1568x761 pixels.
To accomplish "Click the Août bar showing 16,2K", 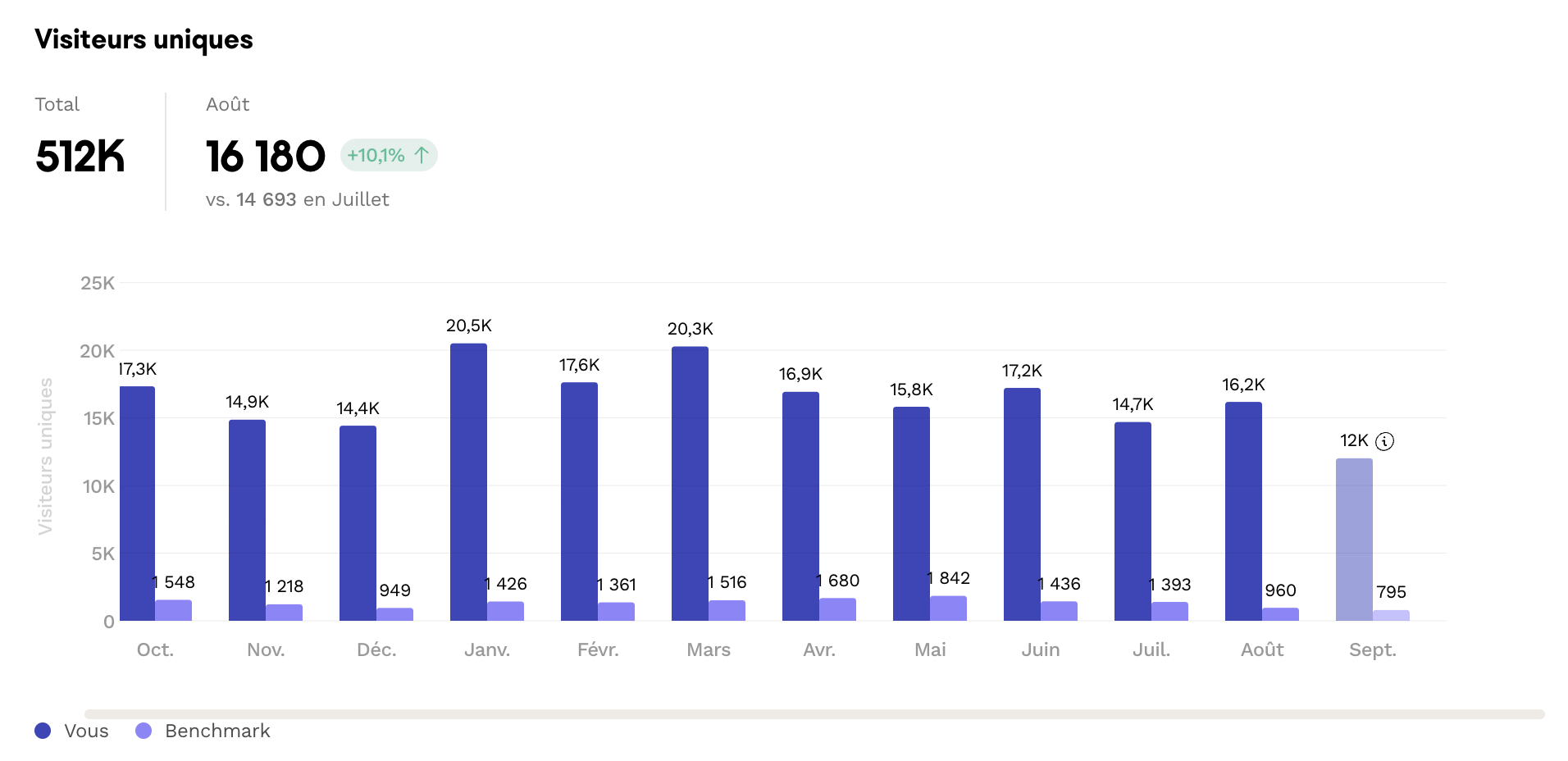I will [x=1243, y=511].
